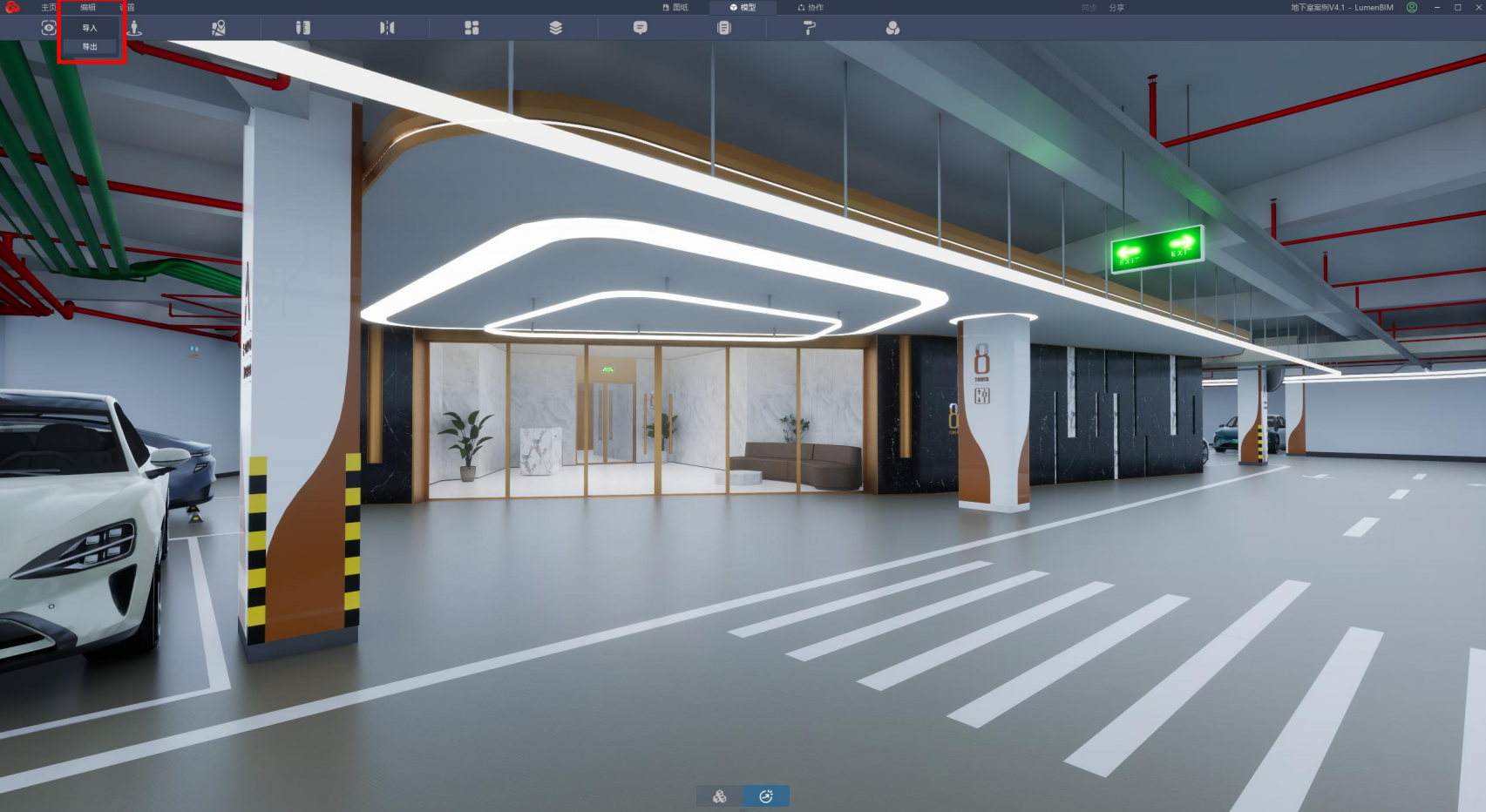Image resolution: width=1486 pixels, height=812 pixels.
Task: Toggle the eye view icon in toolbar
Action: [x=49, y=28]
